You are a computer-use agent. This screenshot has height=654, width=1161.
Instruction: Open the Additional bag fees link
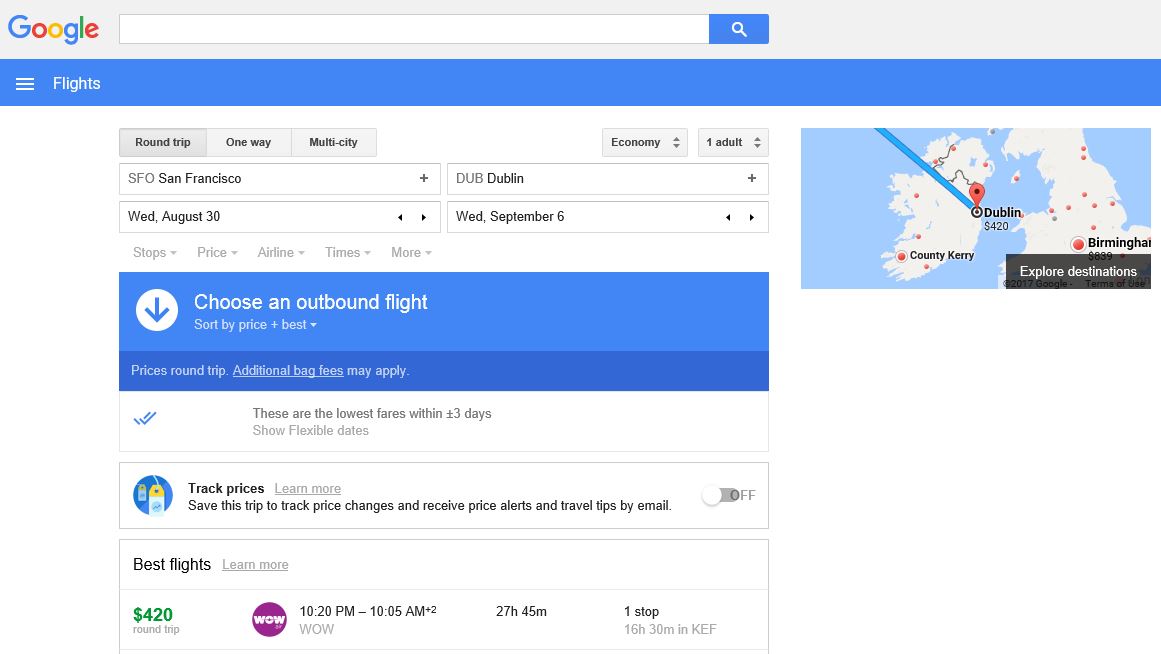tap(288, 371)
